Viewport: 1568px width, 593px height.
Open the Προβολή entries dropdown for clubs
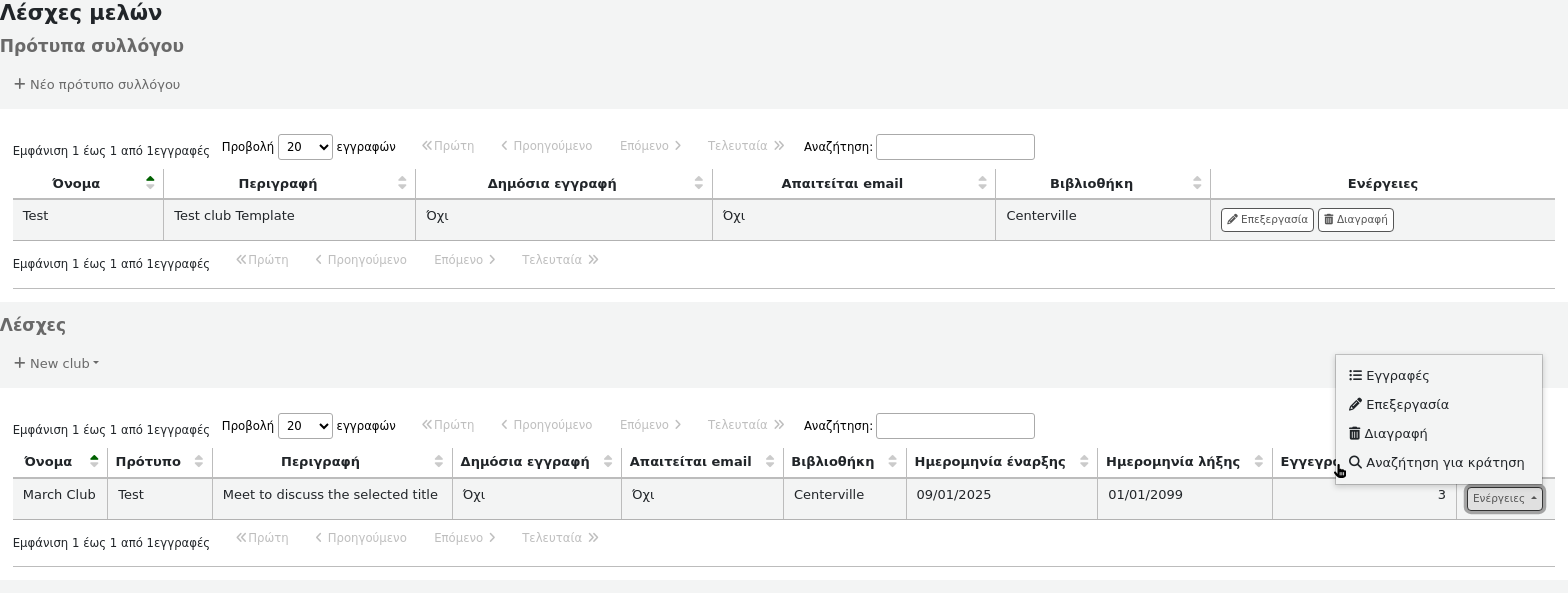coord(305,426)
